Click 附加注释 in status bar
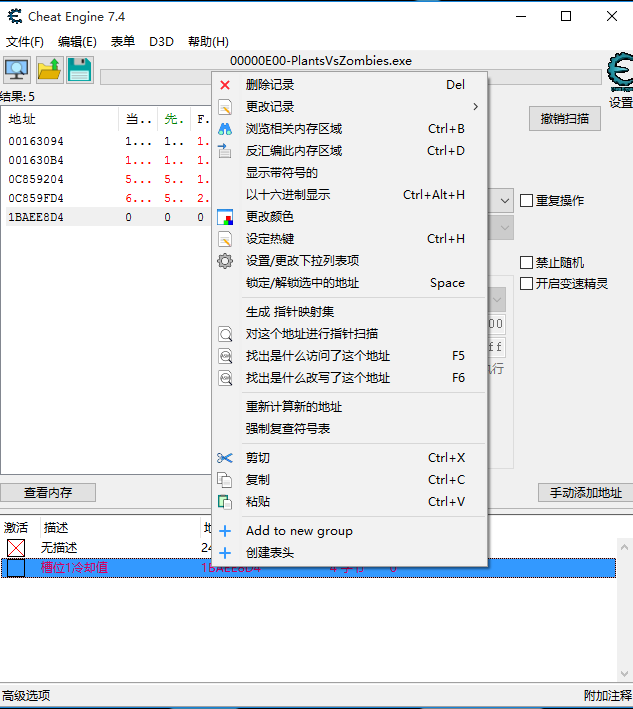633x709 pixels. [607, 695]
